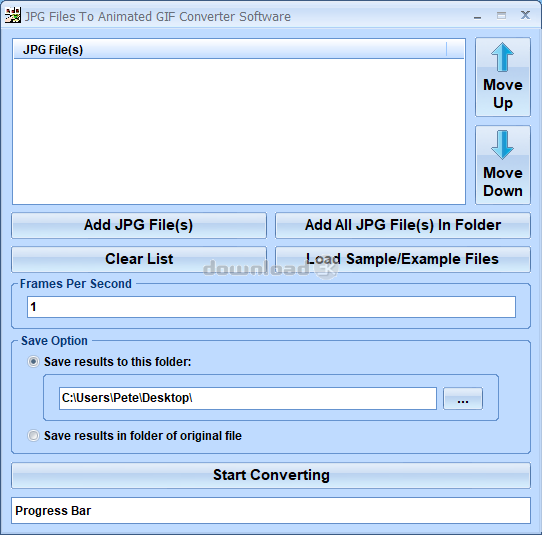Close the JPG to GIF converter window
Image resolution: width=542 pixels, height=535 pixels.
coord(525,15)
